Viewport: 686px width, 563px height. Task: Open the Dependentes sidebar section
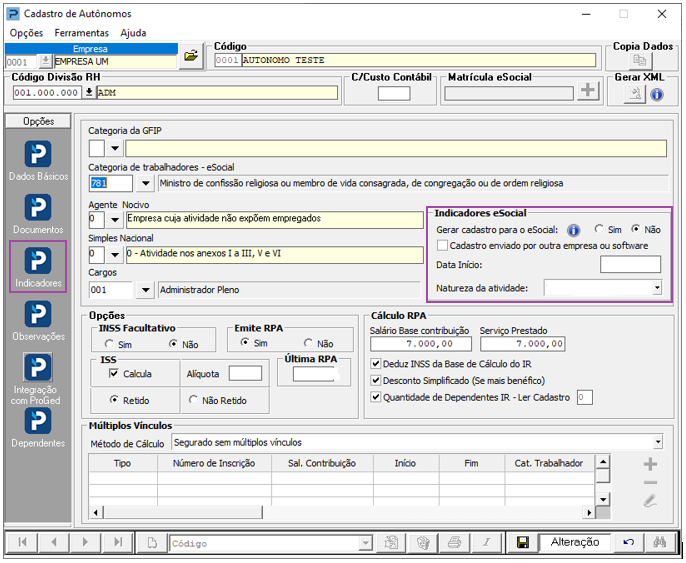point(38,427)
